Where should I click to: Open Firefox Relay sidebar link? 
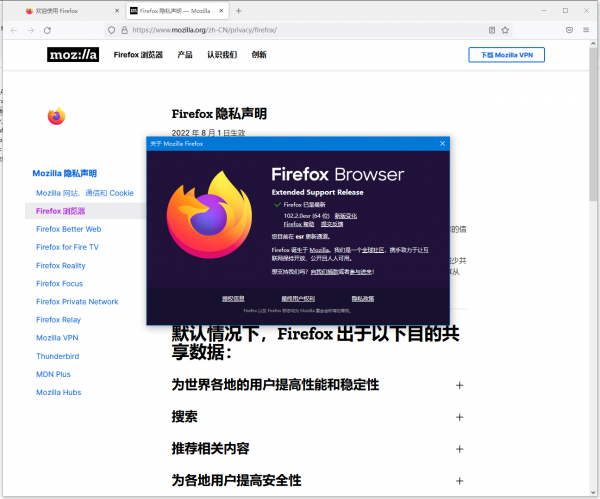tap(59, 320)
